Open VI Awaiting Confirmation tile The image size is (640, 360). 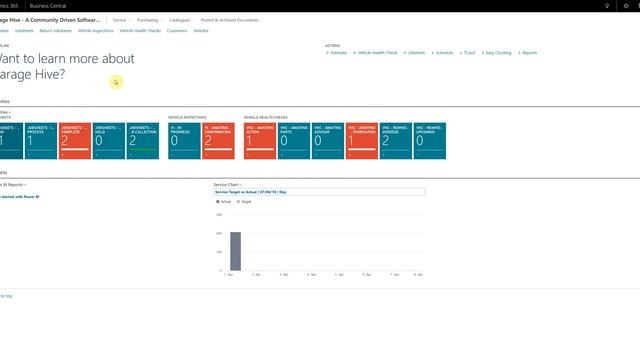pos(218,141)
